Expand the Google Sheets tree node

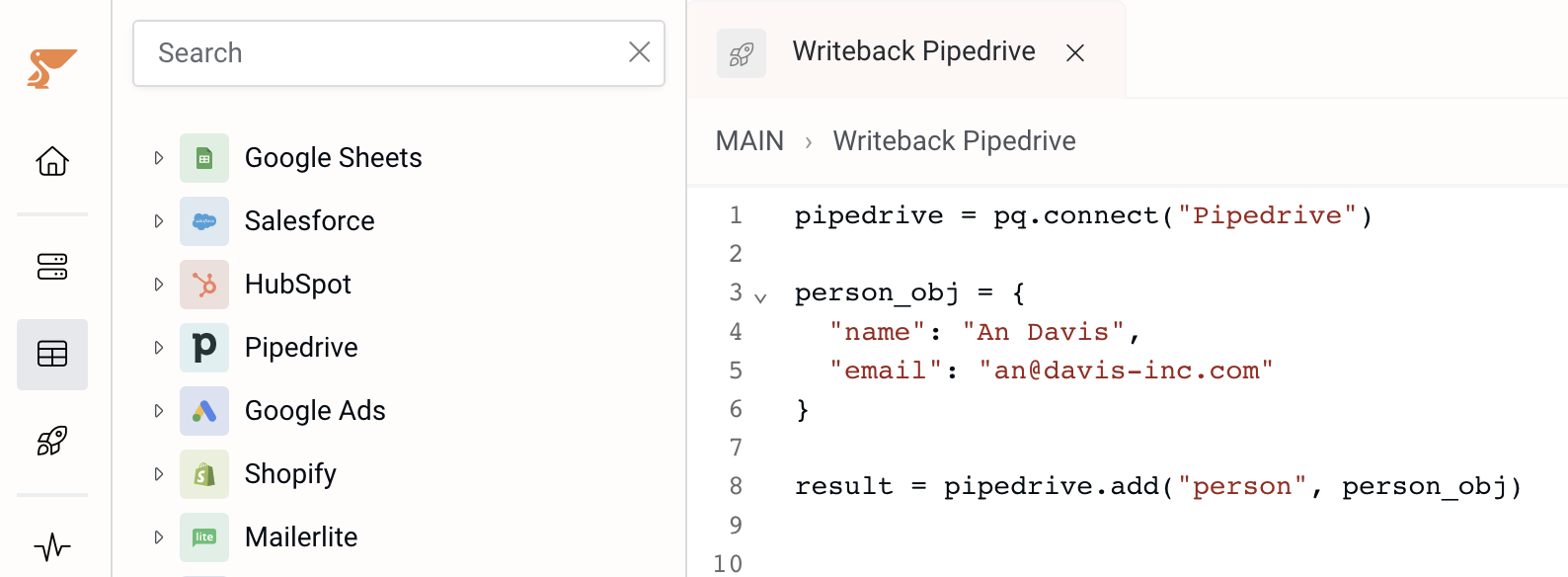click(159, 158)
